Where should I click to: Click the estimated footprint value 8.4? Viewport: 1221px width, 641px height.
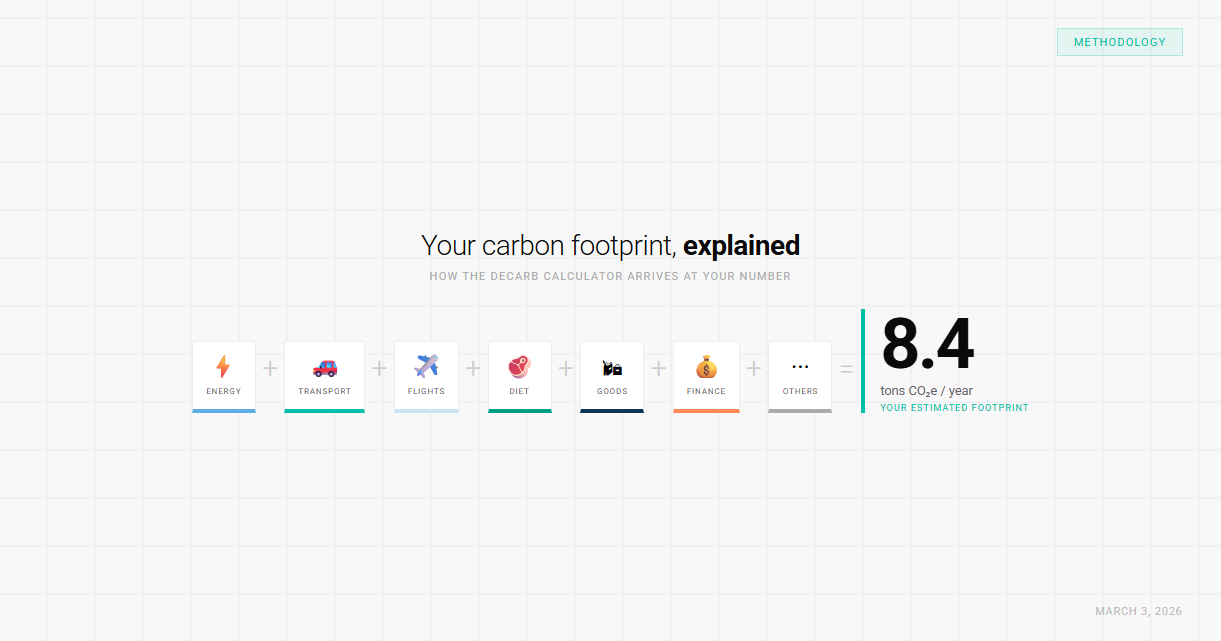point(926,344)
